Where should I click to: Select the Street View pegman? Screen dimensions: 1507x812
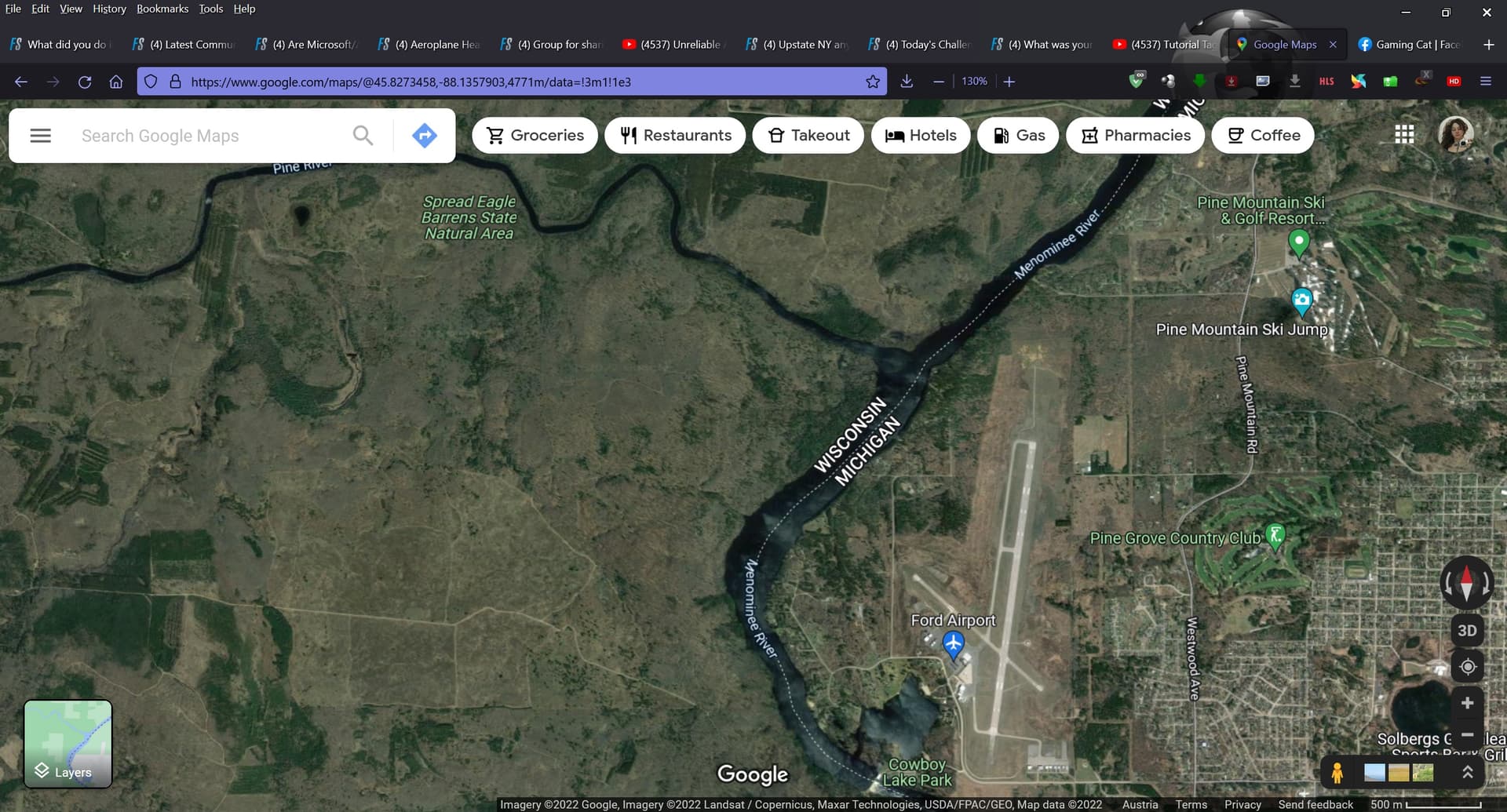1337,773
